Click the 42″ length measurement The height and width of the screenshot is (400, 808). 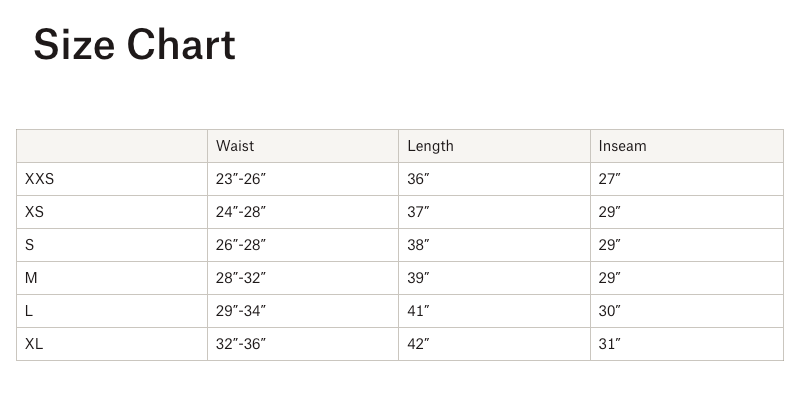(x=418, y=344)
